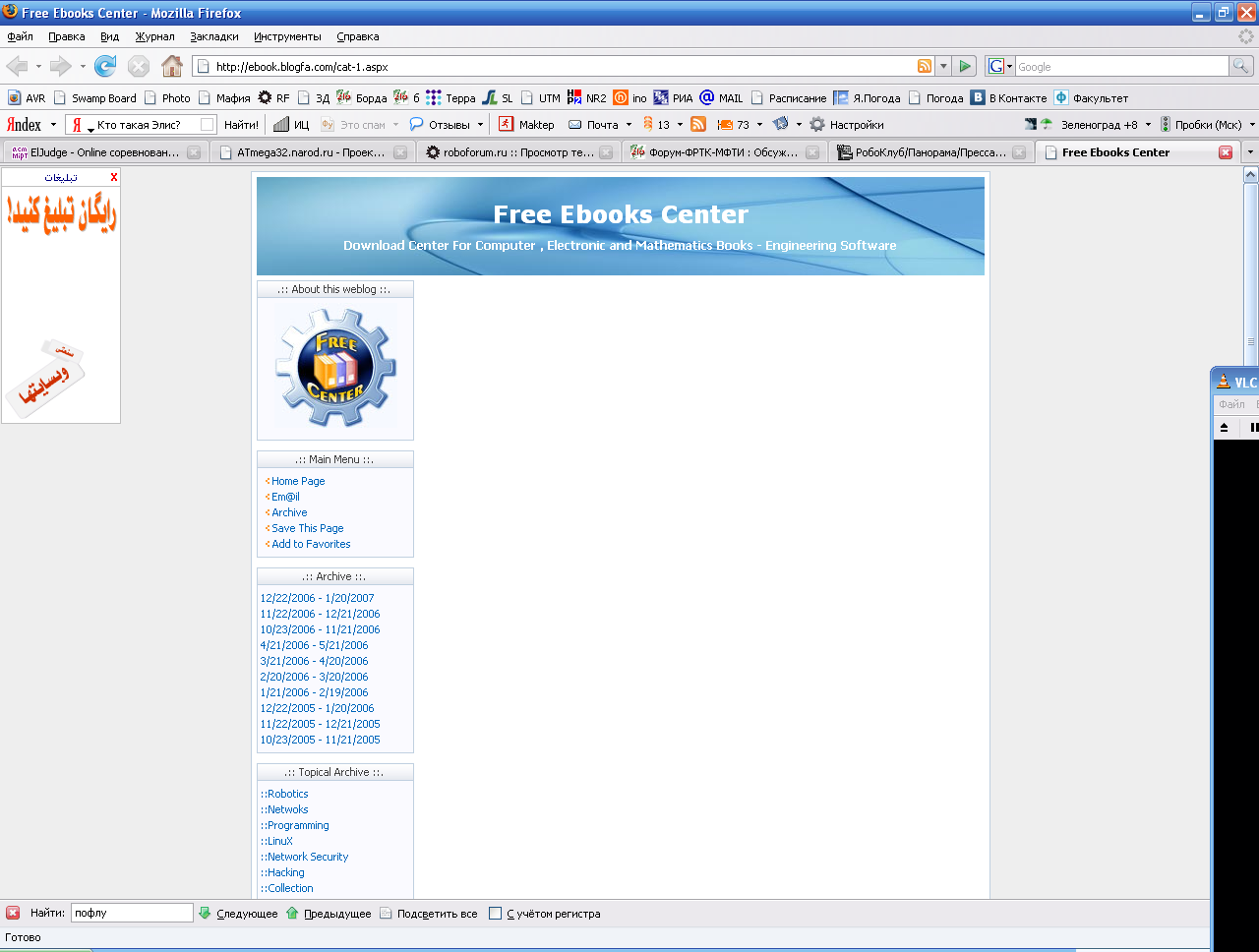
Task: Click the Найти search text field
Action: click(x=132, y=913)
